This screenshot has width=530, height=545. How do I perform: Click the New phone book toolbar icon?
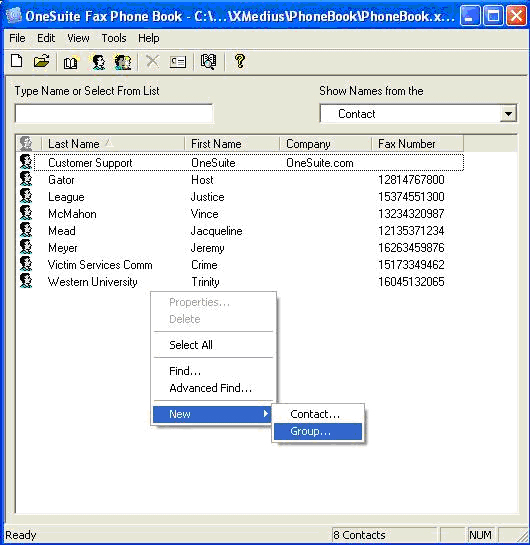(17, 62)
